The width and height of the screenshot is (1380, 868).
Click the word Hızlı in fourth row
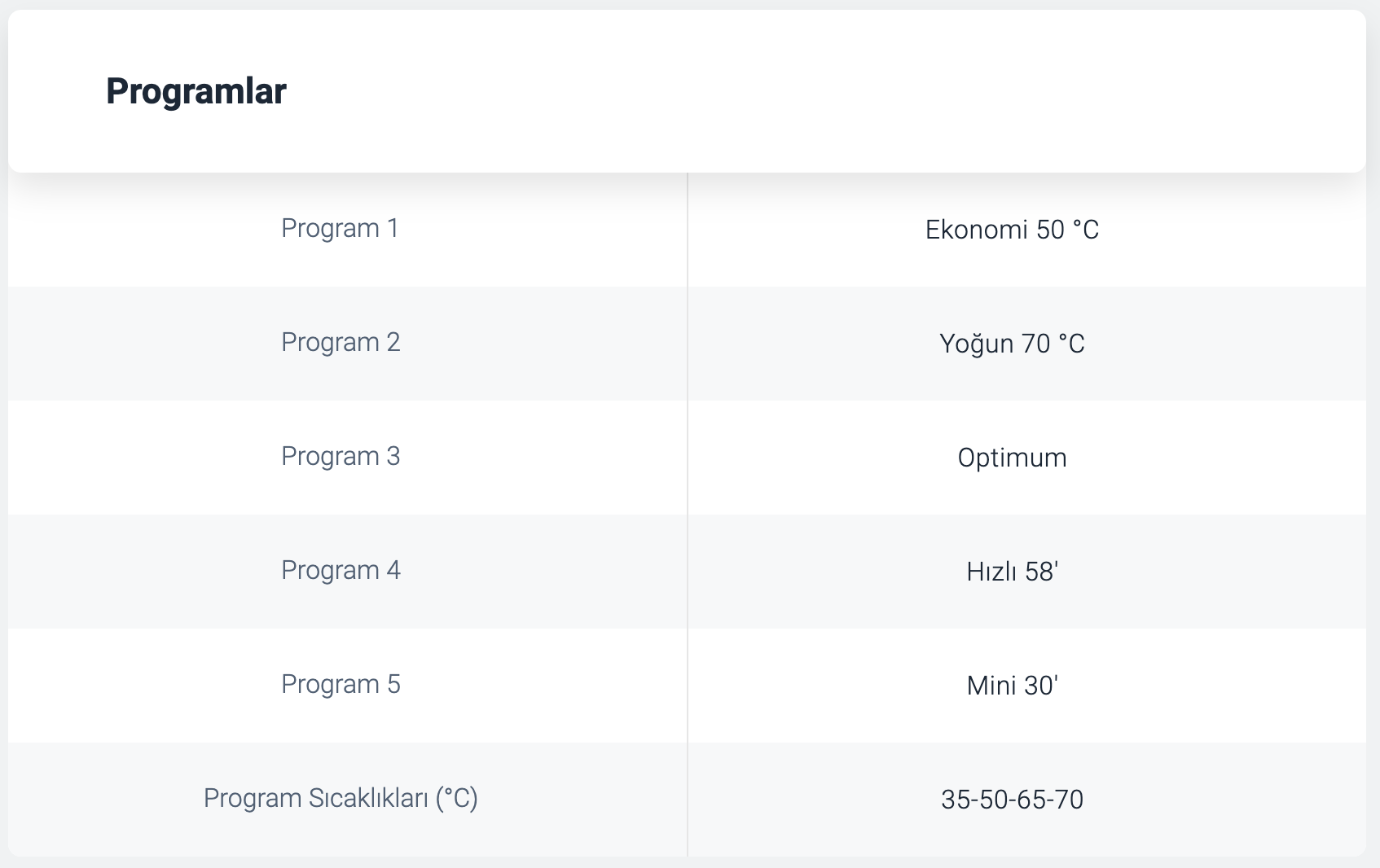[991, 572]
